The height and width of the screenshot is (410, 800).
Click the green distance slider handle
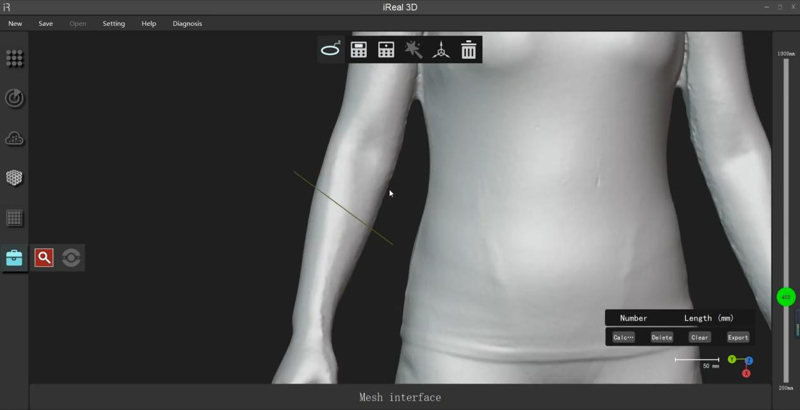pos(786,297)
